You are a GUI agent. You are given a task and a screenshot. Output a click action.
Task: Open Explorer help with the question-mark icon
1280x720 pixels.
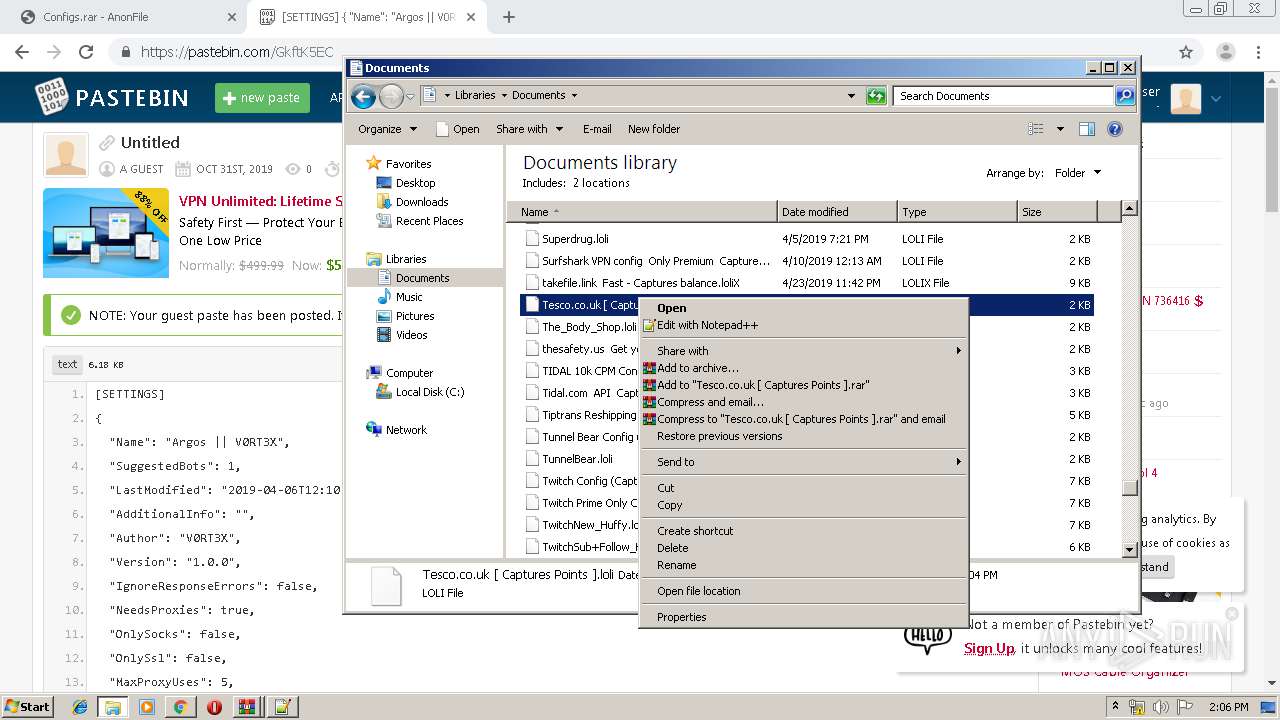1115,129
